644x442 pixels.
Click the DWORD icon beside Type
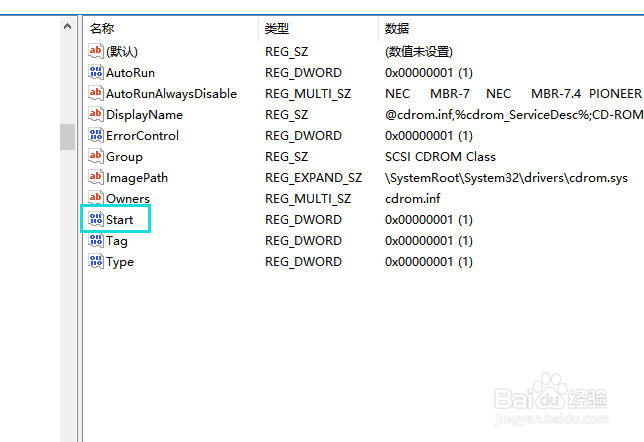[96, 261]
